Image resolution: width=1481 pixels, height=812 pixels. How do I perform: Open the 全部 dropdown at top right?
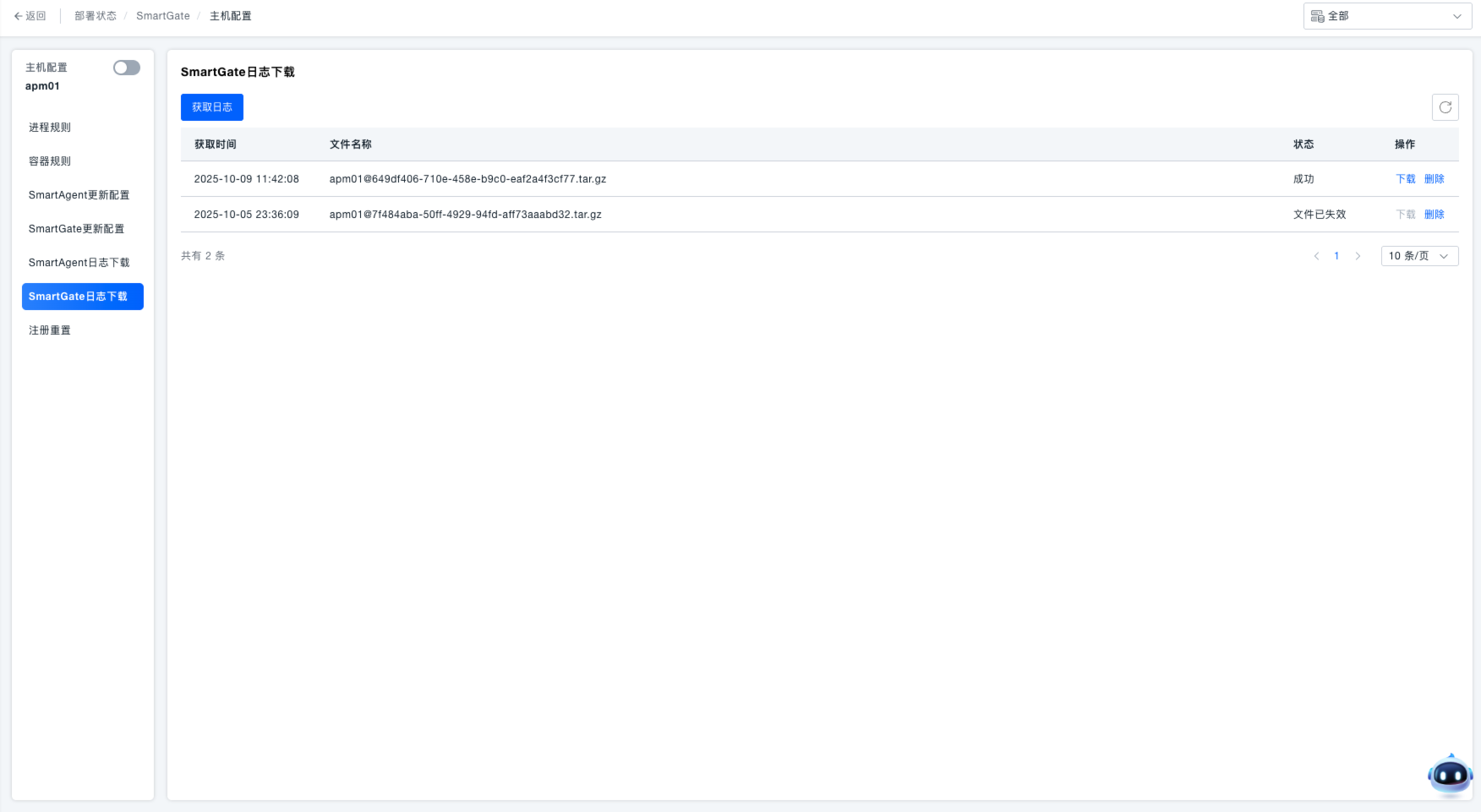coord(1386,16)
